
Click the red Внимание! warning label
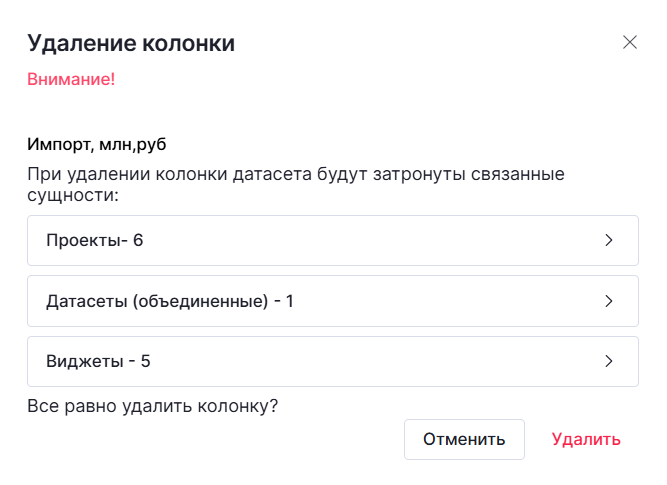tap(71, 79)
